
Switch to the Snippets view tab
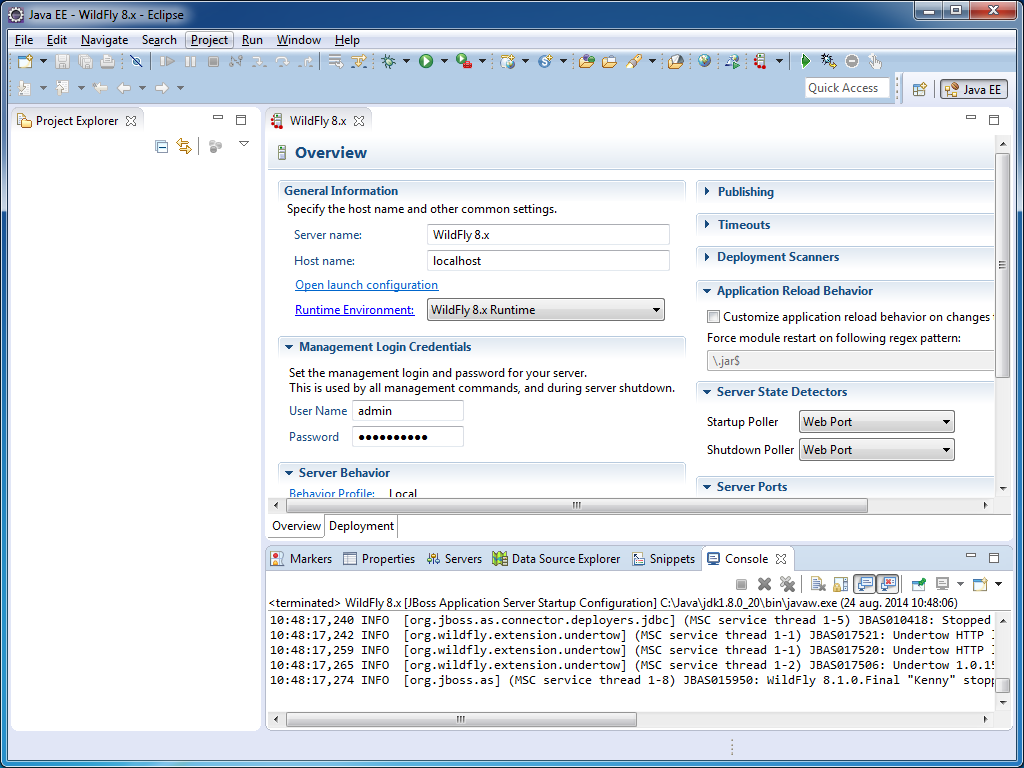coord(664,559)
